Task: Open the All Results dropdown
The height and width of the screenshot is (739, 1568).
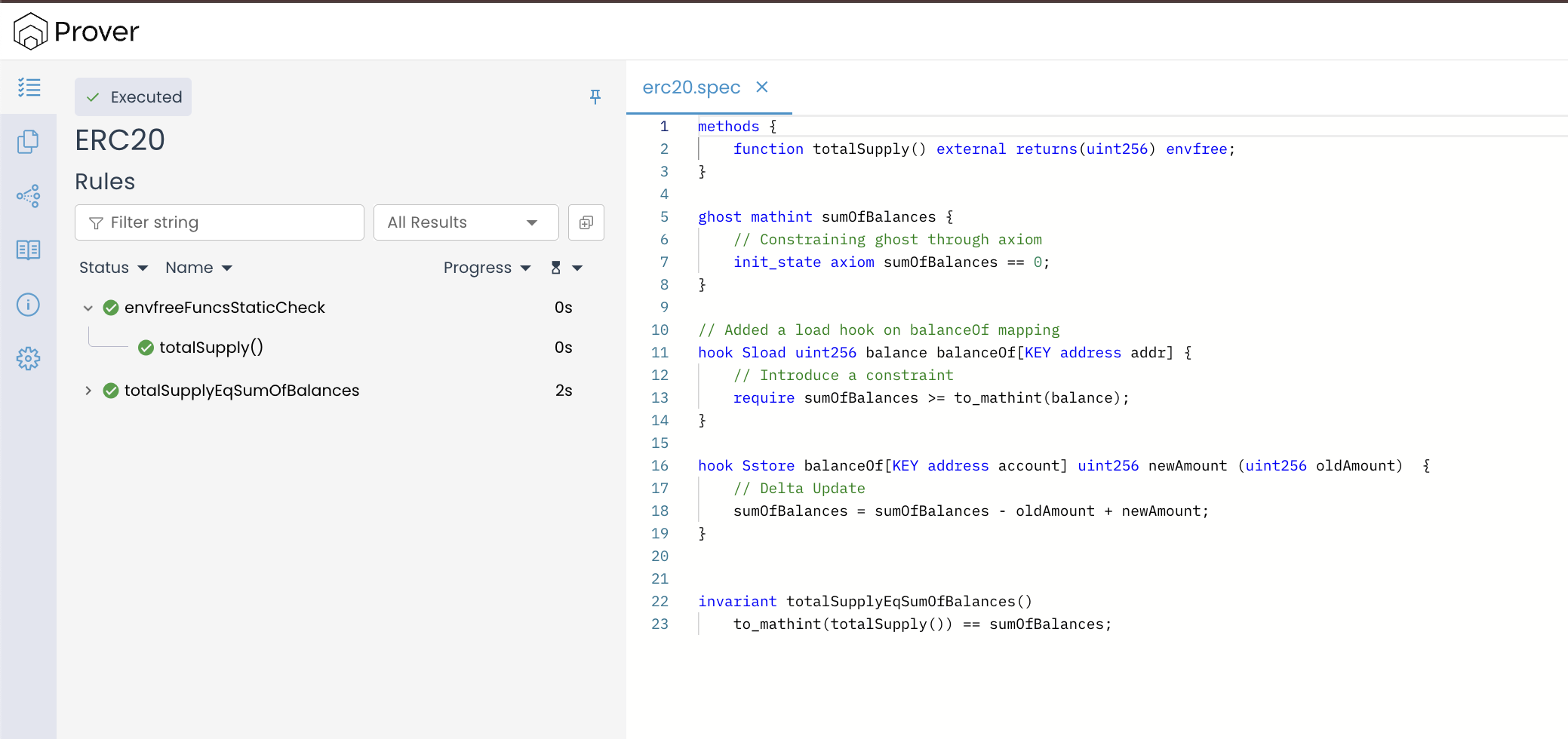Action: (466, 222)
